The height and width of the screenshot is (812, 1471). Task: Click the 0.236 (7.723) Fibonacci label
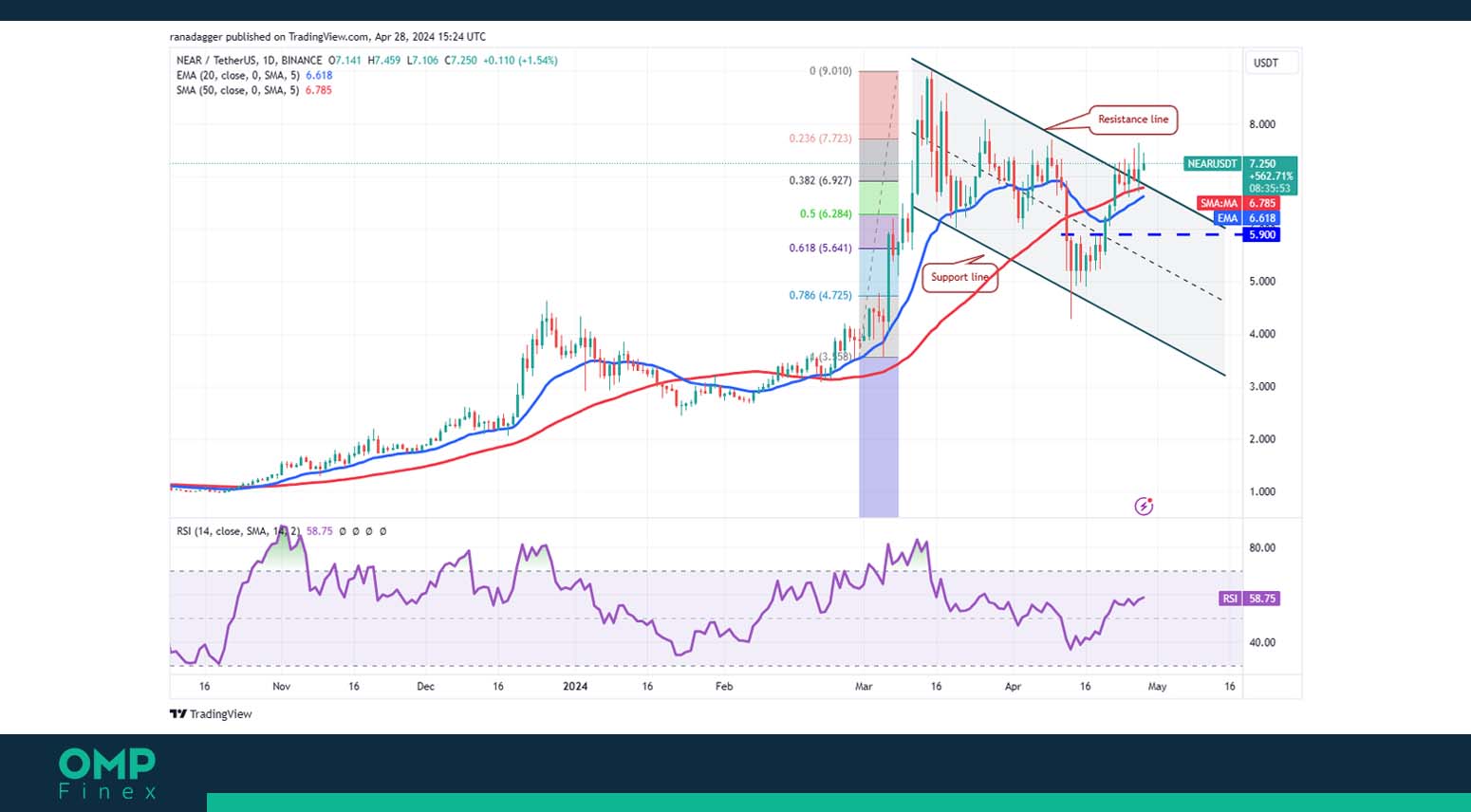tap(820, 138)
